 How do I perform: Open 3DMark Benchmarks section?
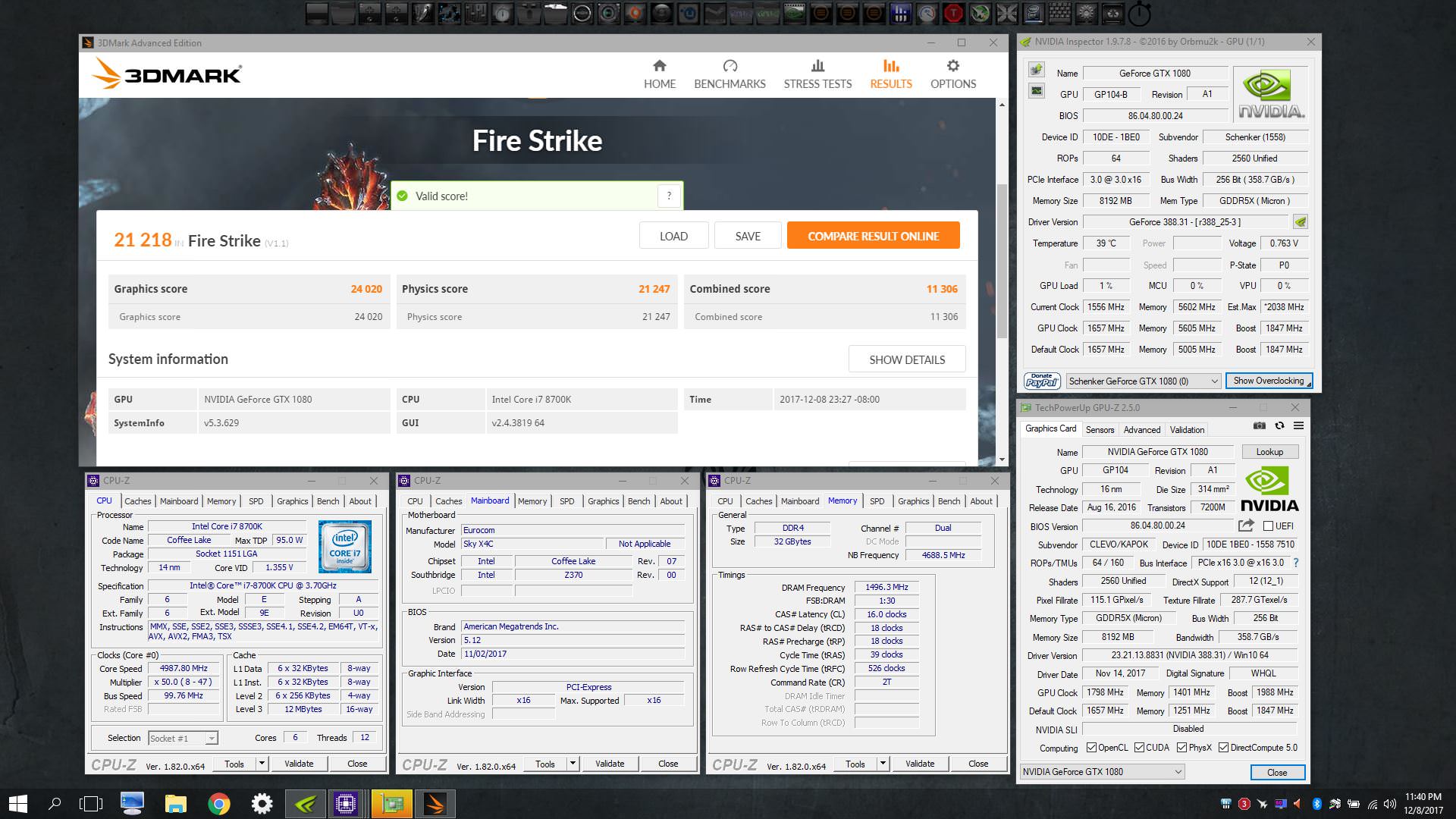pyautogui.click(x=730, y=74)
